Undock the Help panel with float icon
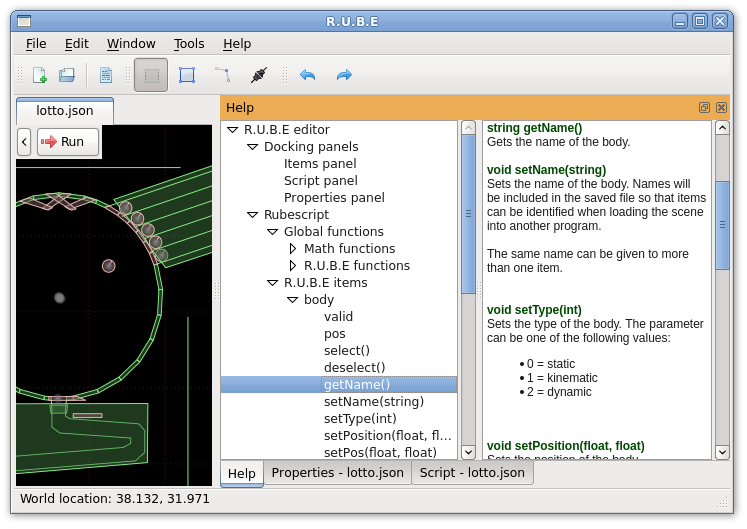Screen dimensions: 747x529 pos(704,108)
